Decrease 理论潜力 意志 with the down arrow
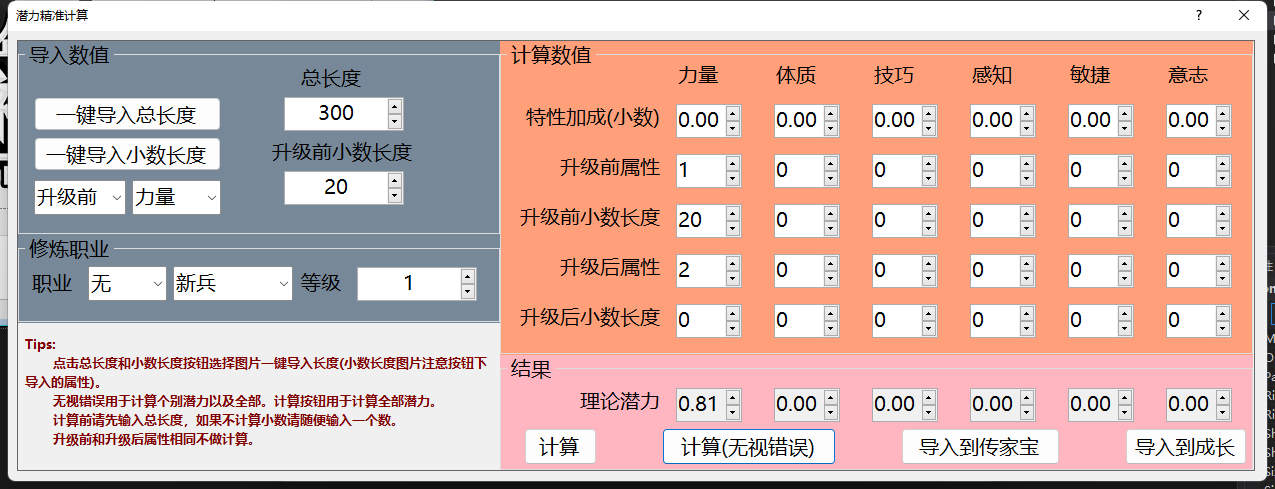1275x489 pixels. tap(1223, 412)
